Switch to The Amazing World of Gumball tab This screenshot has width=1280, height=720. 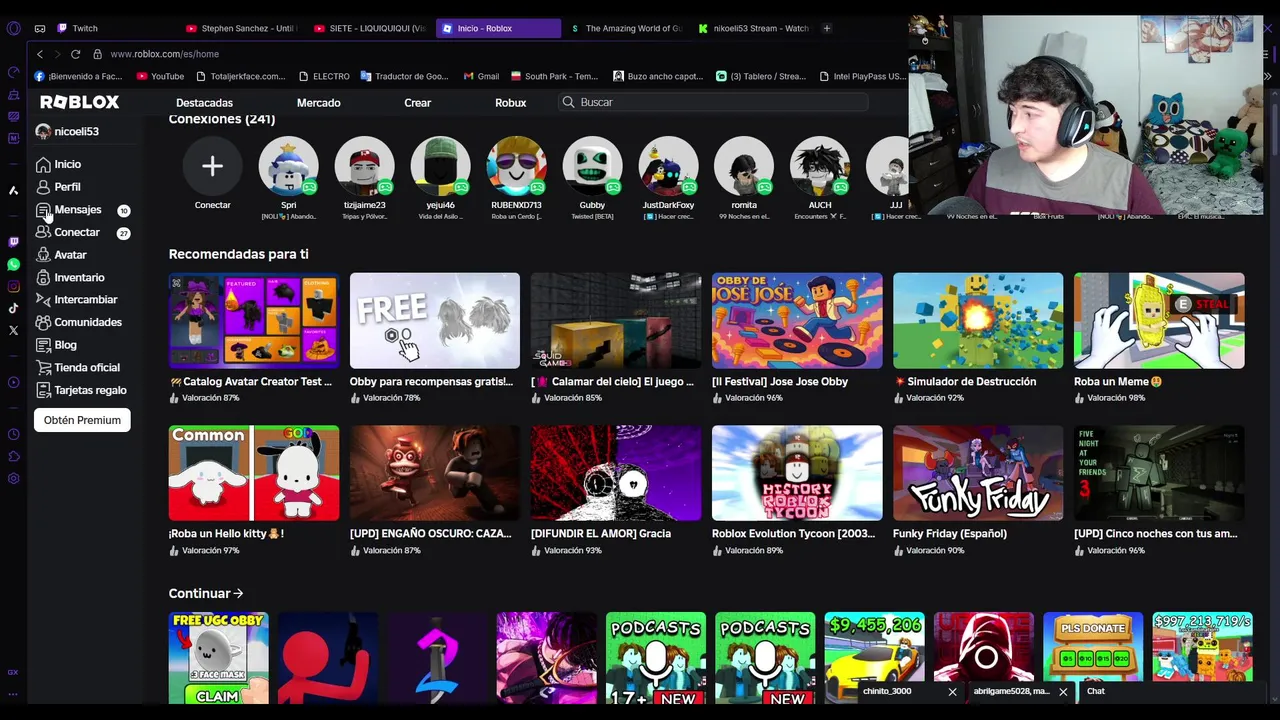626,28
